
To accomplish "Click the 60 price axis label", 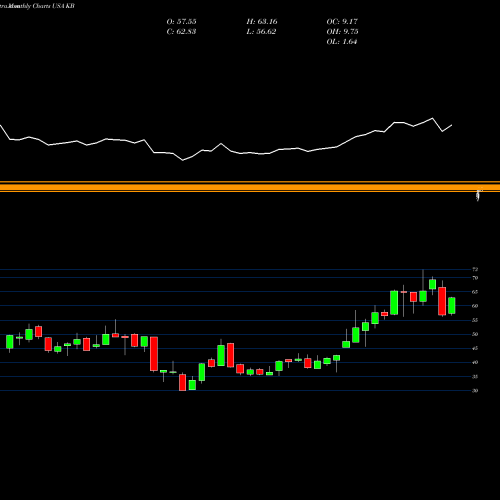I will pyautogui.click(x=475, y=306).
